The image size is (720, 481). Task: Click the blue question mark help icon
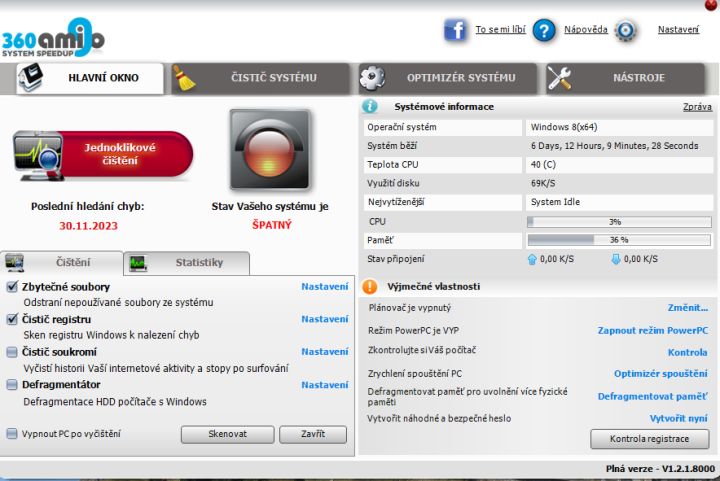pos(544,31)
